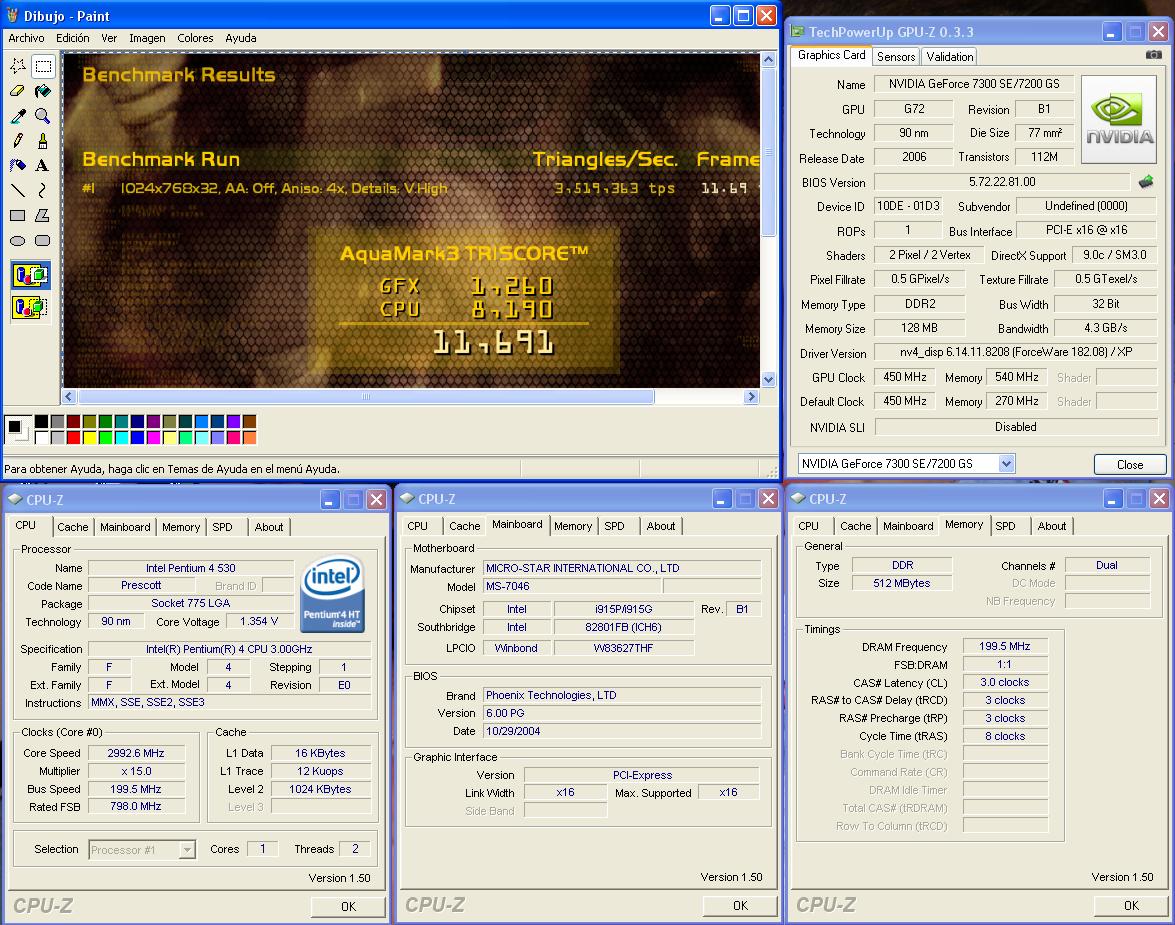The image size is (1175, 925).
Task: Open the About tab in the middle CPU-Z window
Action: (x=661, y=526)
